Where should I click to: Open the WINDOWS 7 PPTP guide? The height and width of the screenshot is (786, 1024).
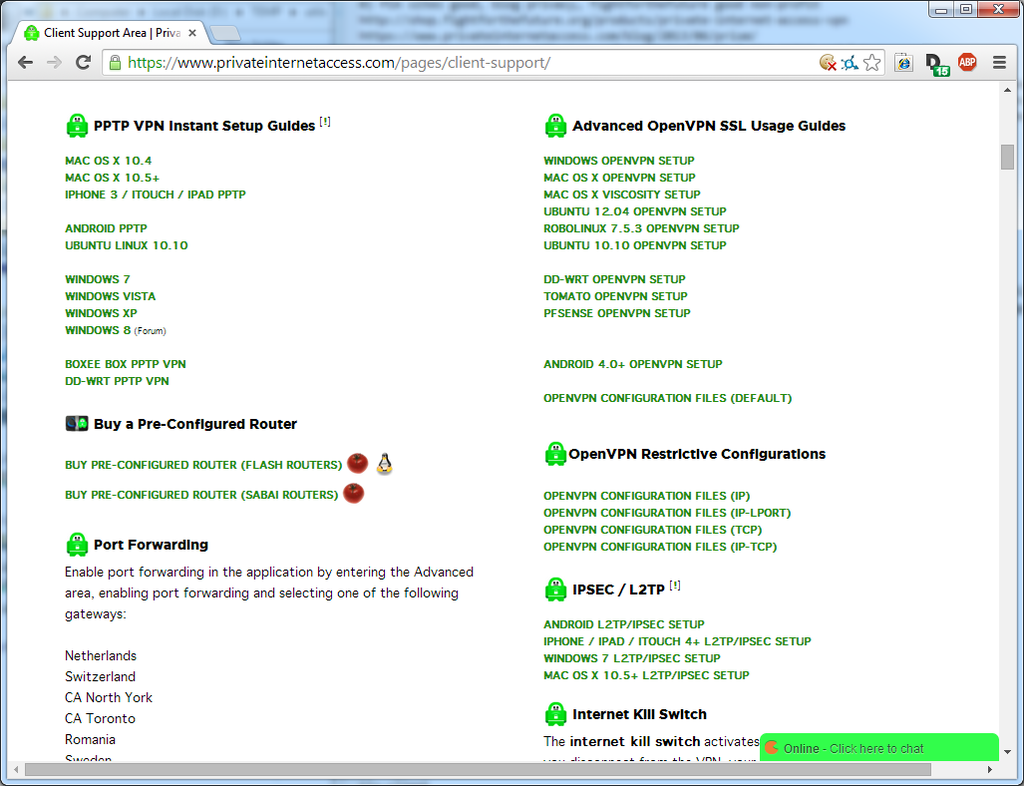coord(97,279)
